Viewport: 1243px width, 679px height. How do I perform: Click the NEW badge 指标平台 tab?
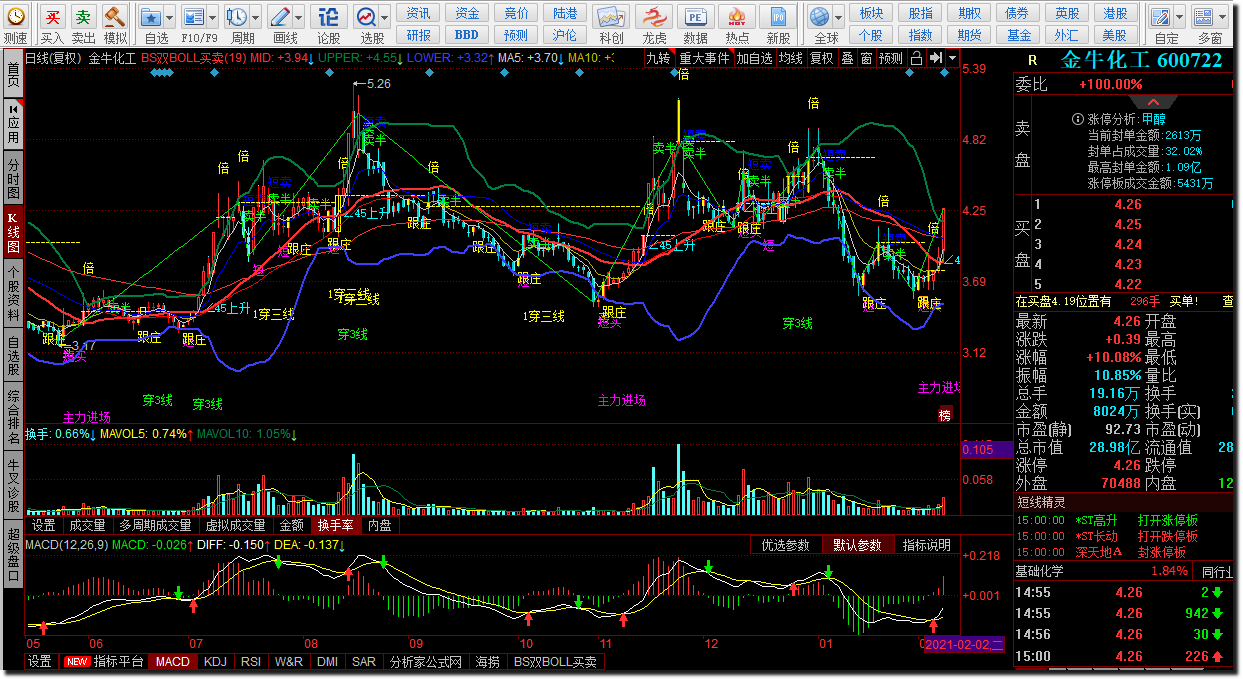coord(103,662)
